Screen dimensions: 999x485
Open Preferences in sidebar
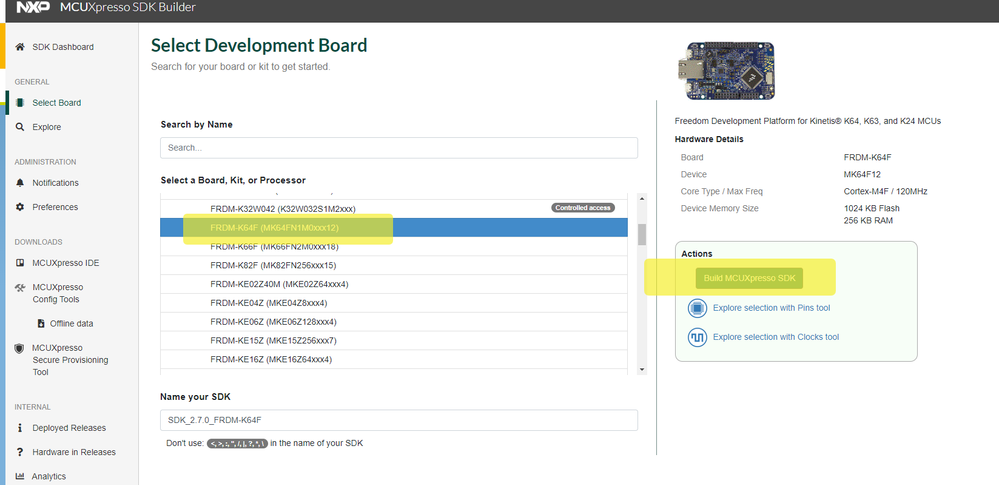point(55,207)
